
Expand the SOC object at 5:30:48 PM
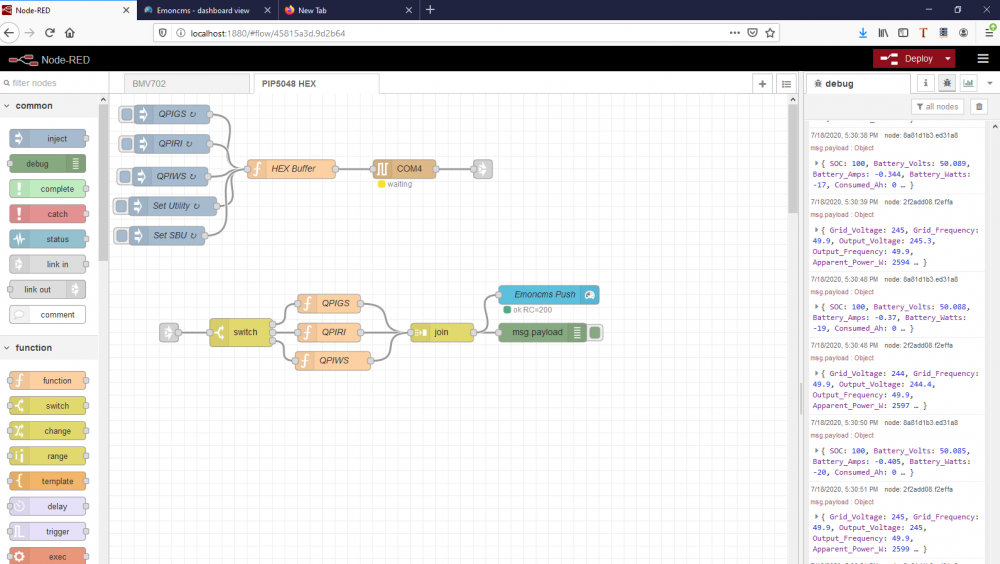point(816,306)
